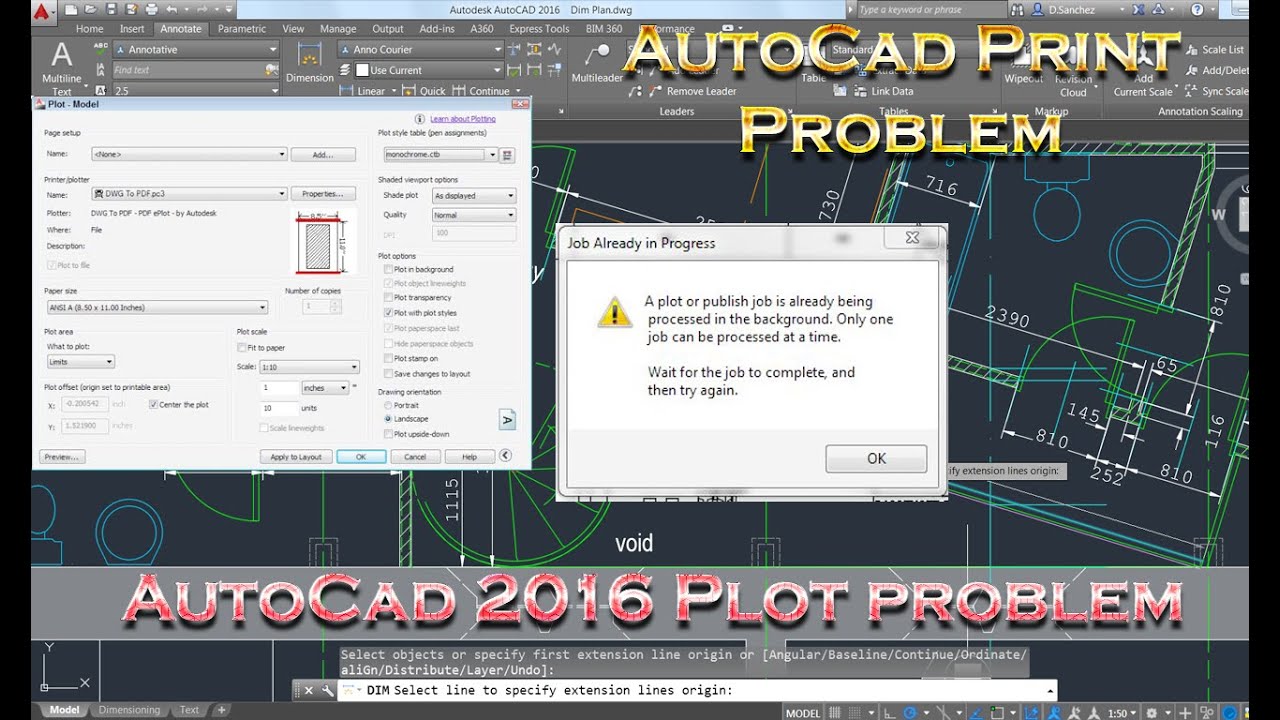Screen dimensions: 1280x720
Task: Click the Check Spelling ABC icon
Action: [x=100, y=49]
